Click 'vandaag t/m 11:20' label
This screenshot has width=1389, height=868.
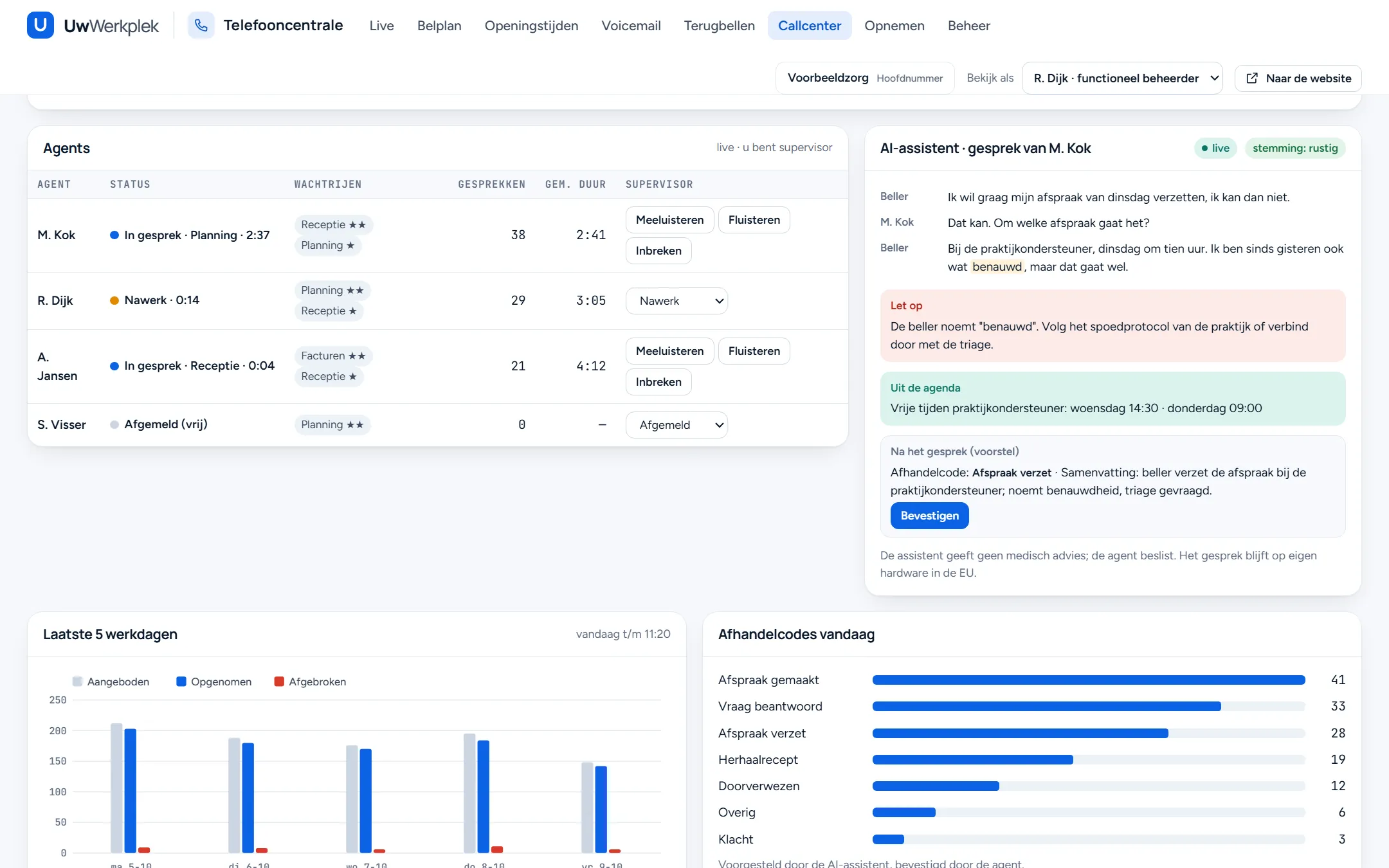coord(623,635)
